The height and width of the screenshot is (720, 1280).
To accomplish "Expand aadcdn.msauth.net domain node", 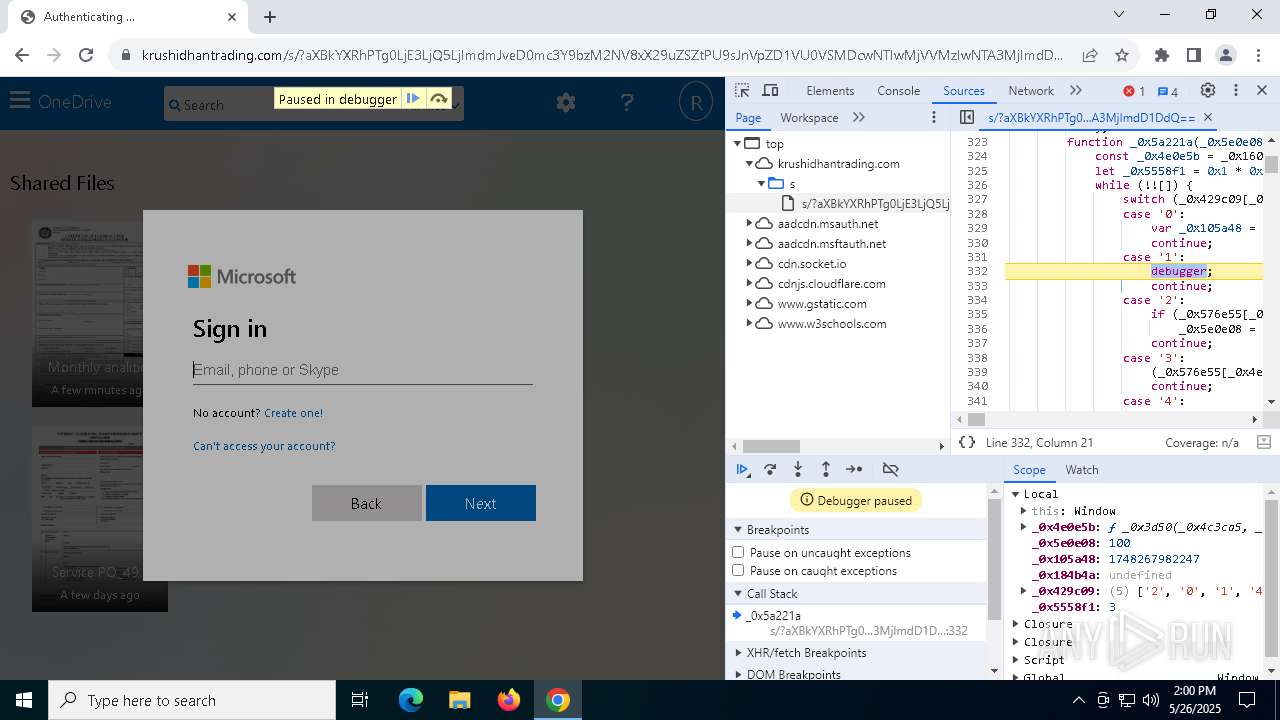I will 749,224.
